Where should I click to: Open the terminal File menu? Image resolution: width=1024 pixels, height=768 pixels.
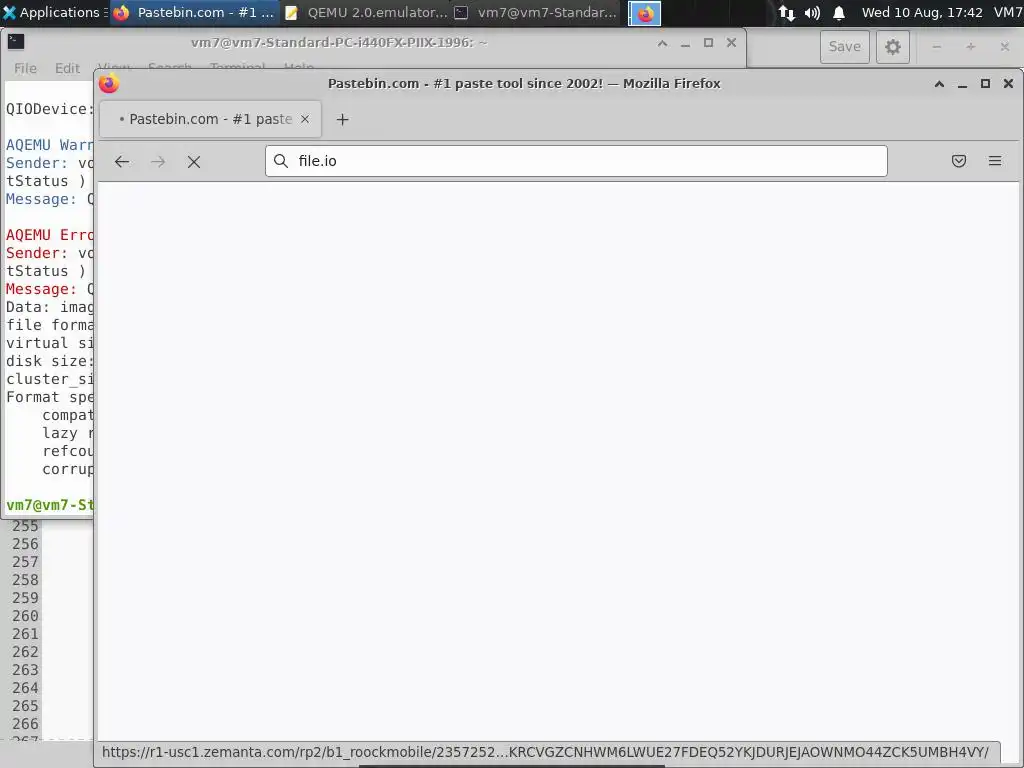[x=25, y=68]
